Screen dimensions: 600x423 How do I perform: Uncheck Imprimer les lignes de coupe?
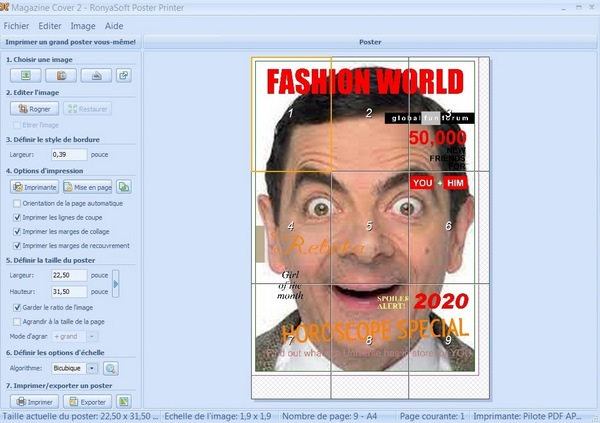[17, 217]
